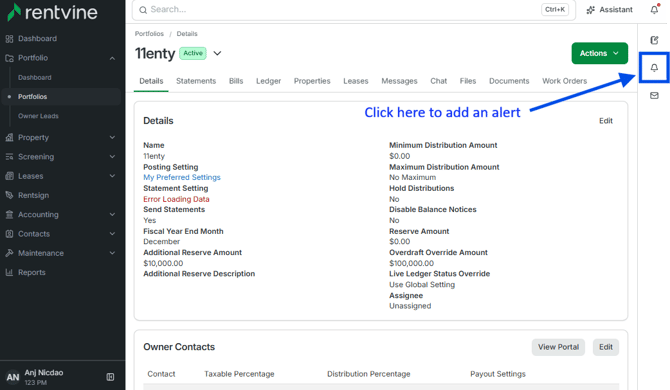Collapse the Portfolio menu chevron
Image resolution: width=670 pixels, height=390 pixels.
point(112,58)
